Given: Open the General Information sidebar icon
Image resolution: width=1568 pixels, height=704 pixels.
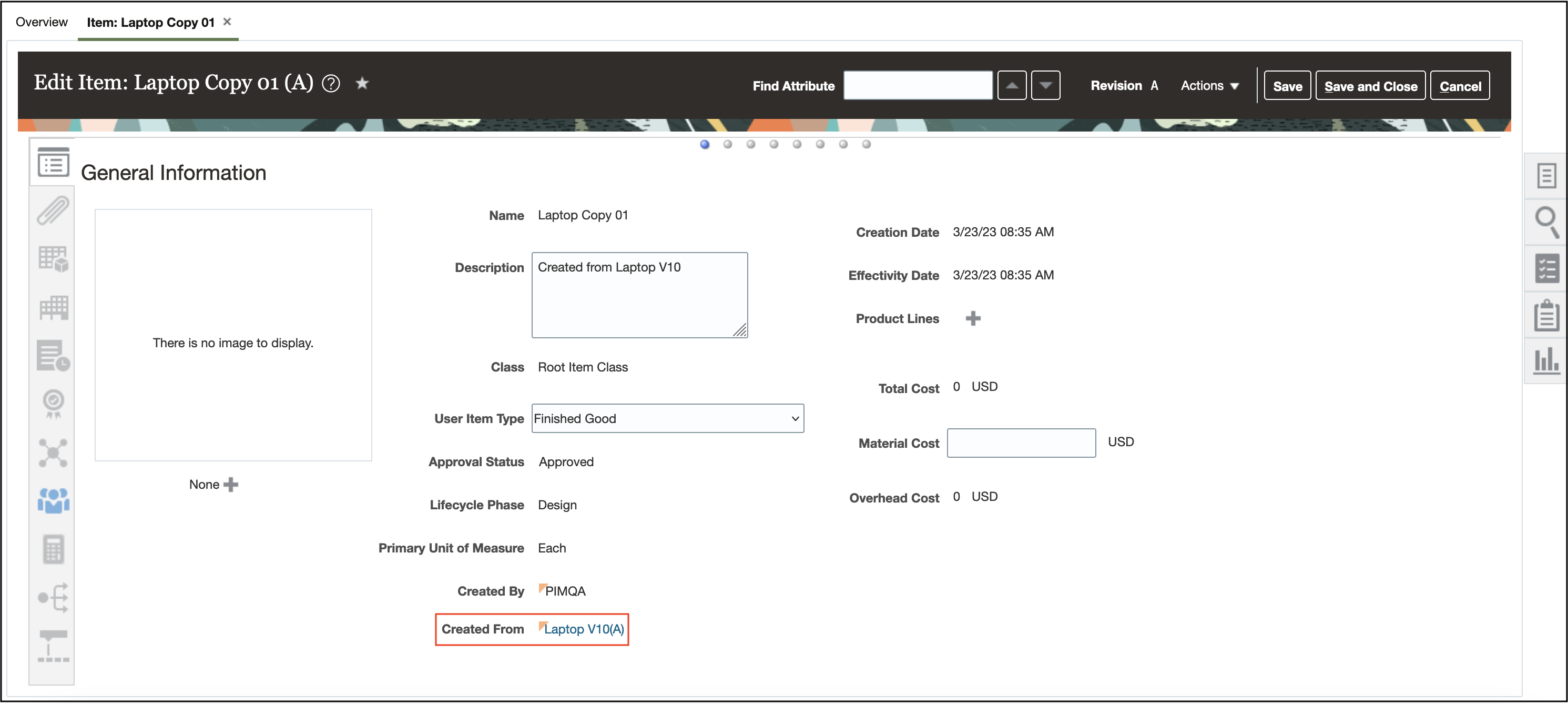Looking at the screenshot, I should click(x=53, y=163).
